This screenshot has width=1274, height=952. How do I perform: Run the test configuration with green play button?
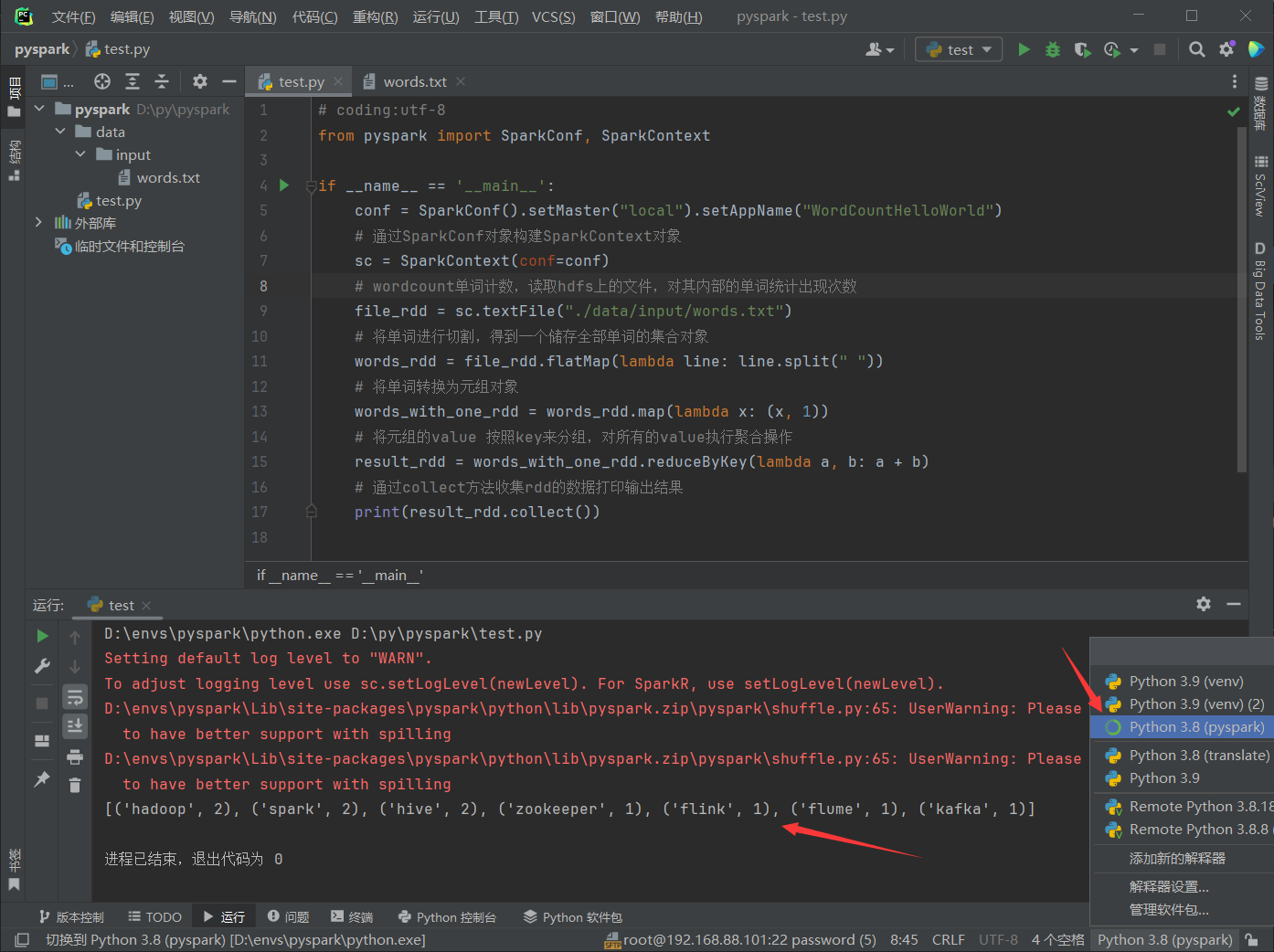pos(1025,49)
